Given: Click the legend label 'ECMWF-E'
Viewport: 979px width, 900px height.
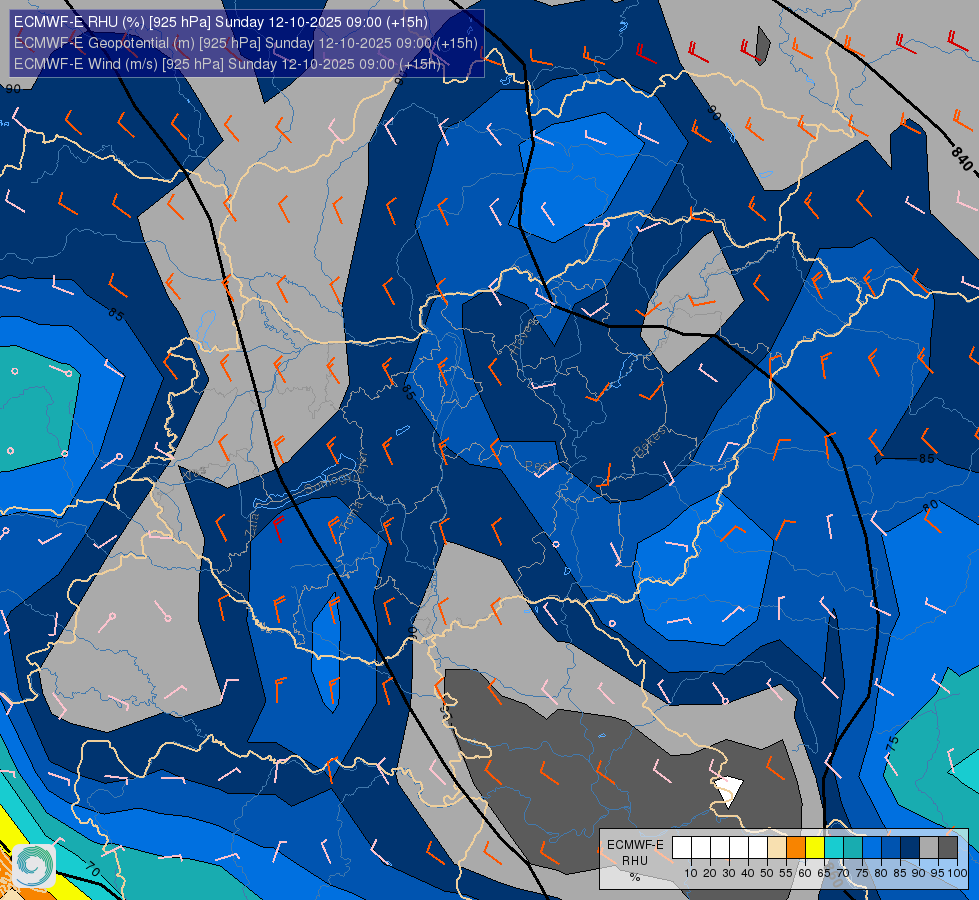Looking at the screenshot, I should click(635, 845).
